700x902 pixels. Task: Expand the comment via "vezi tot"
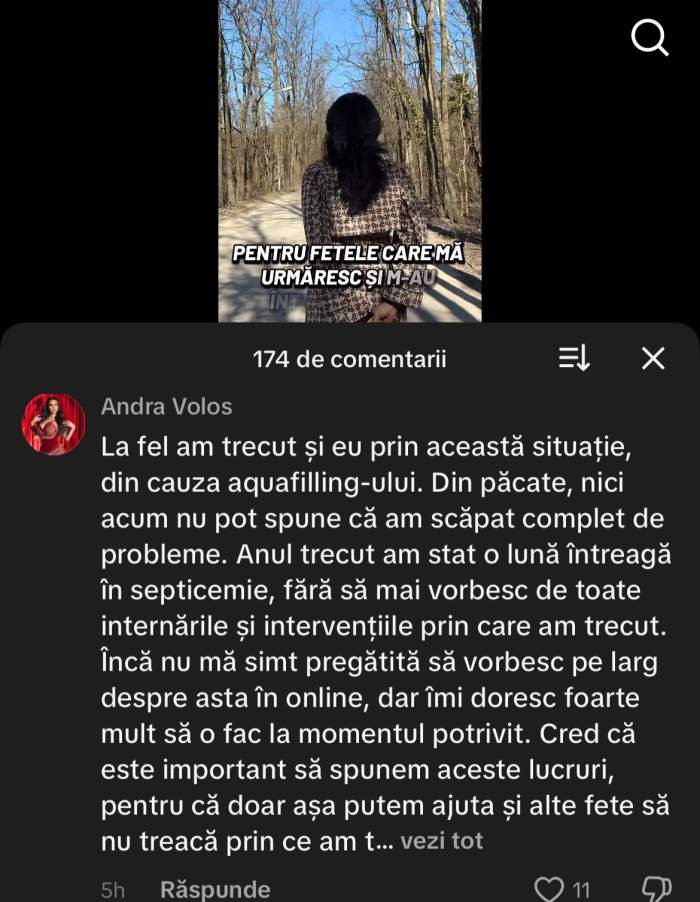(442, 841)
